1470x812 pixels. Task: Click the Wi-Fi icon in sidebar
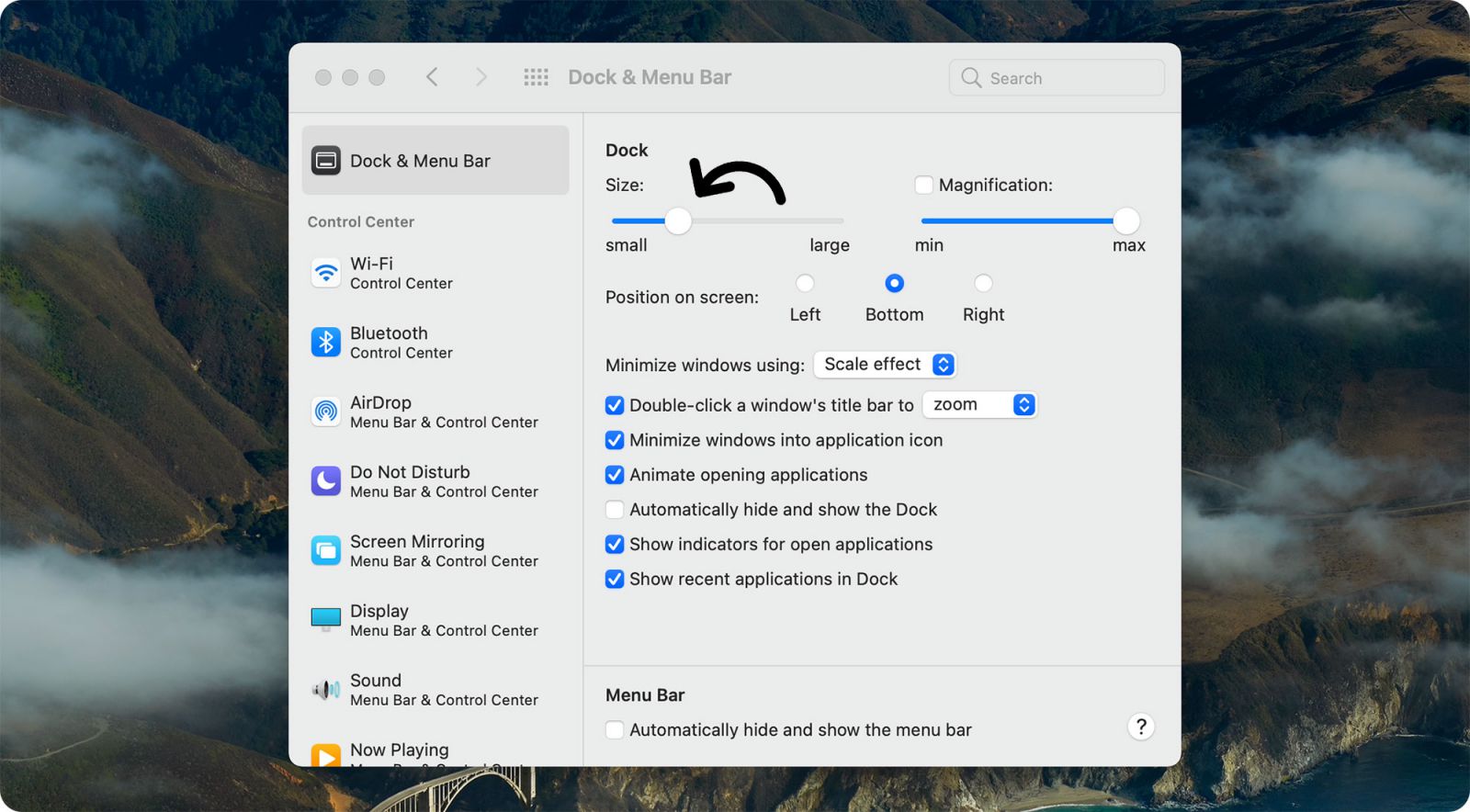[x=325, y=273]
